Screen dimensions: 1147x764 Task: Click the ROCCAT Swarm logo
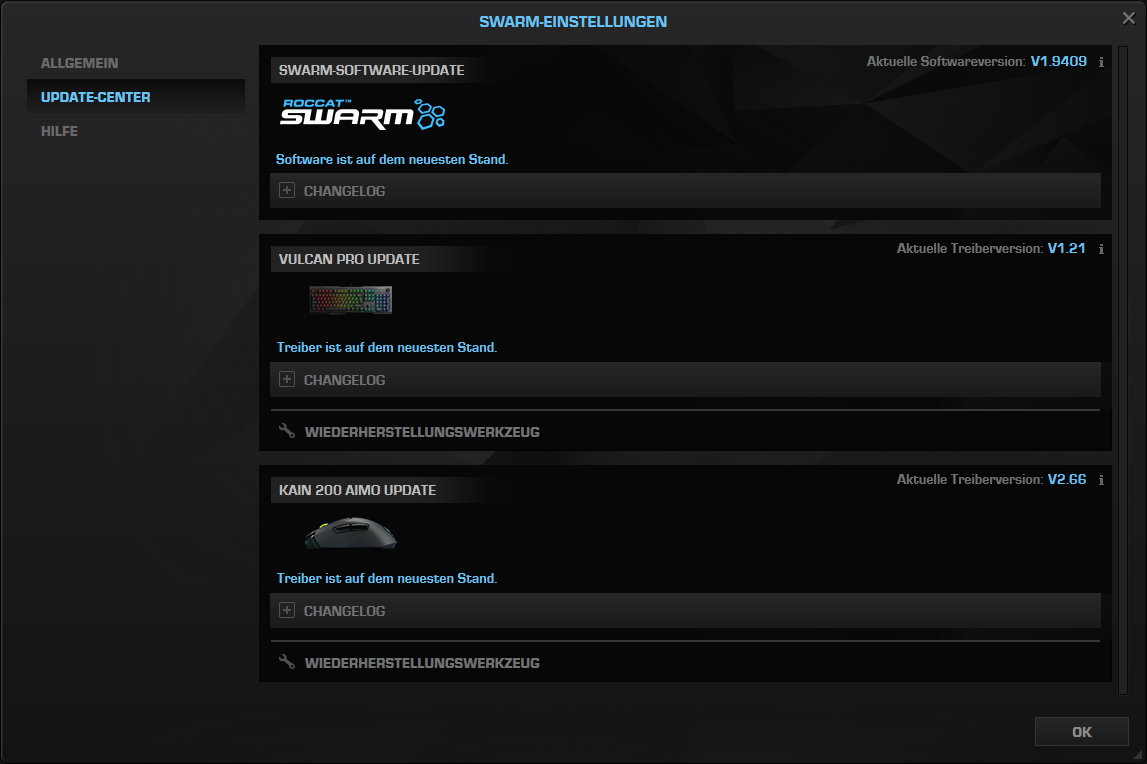(363, 114)
